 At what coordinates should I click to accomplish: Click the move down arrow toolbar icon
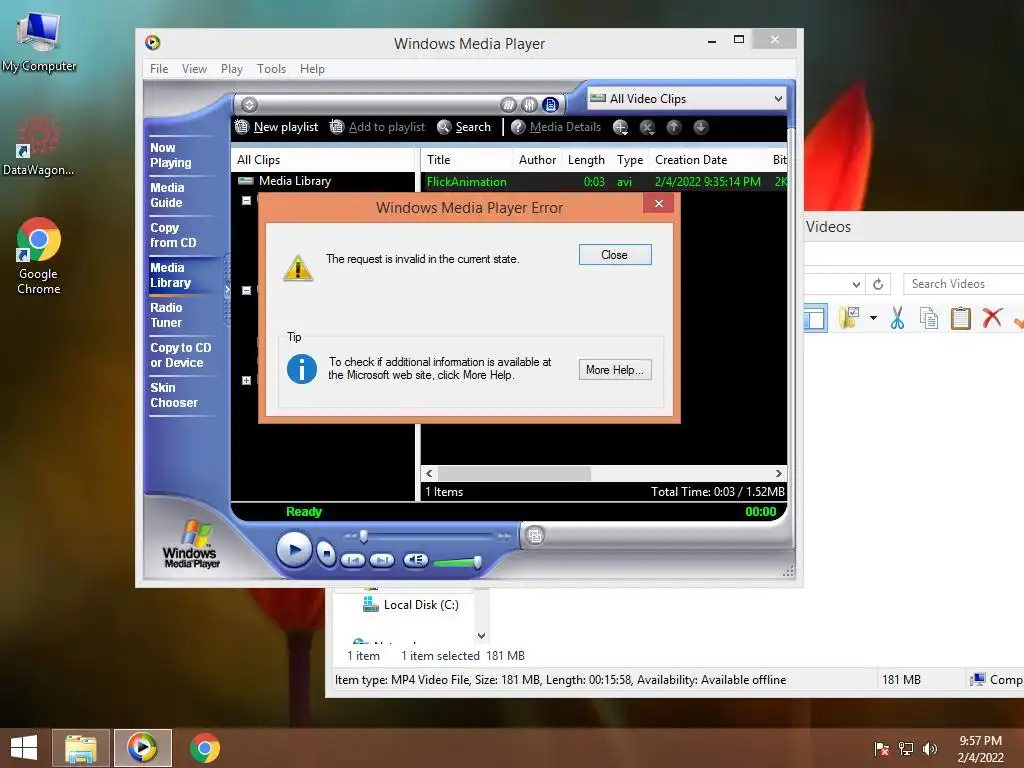[x=701, y=127]
